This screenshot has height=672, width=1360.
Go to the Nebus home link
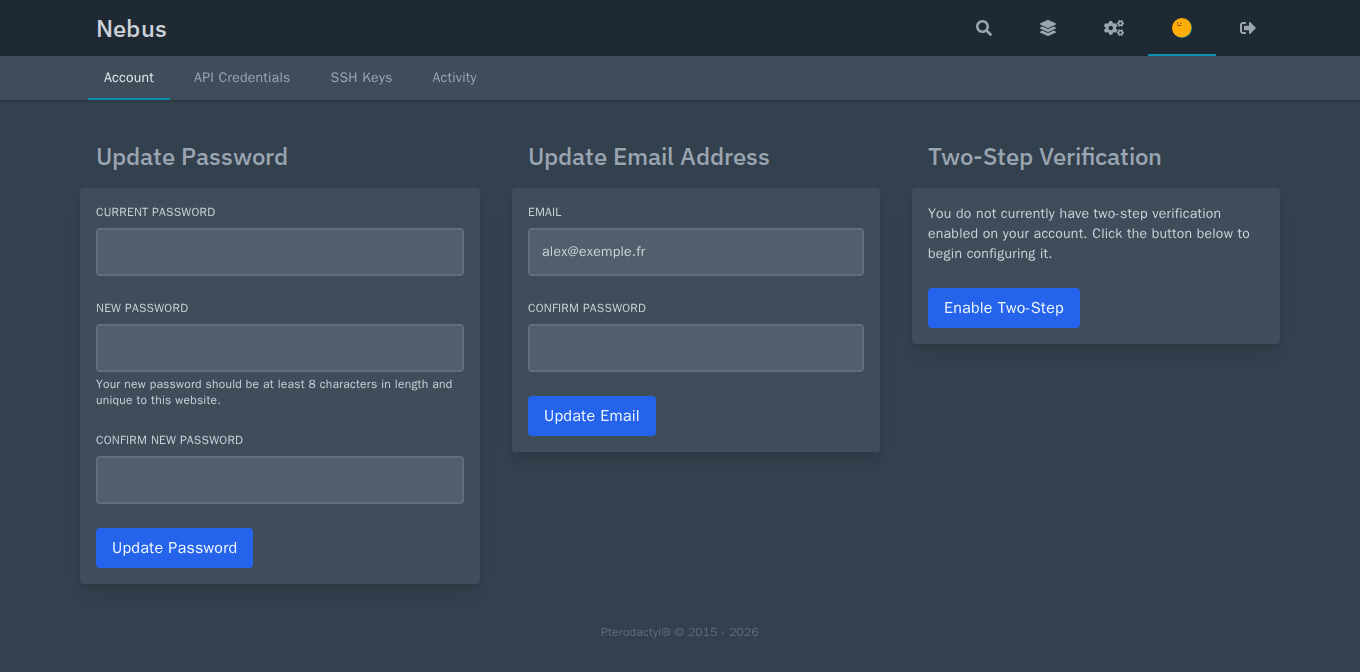[x=131, y=29]
